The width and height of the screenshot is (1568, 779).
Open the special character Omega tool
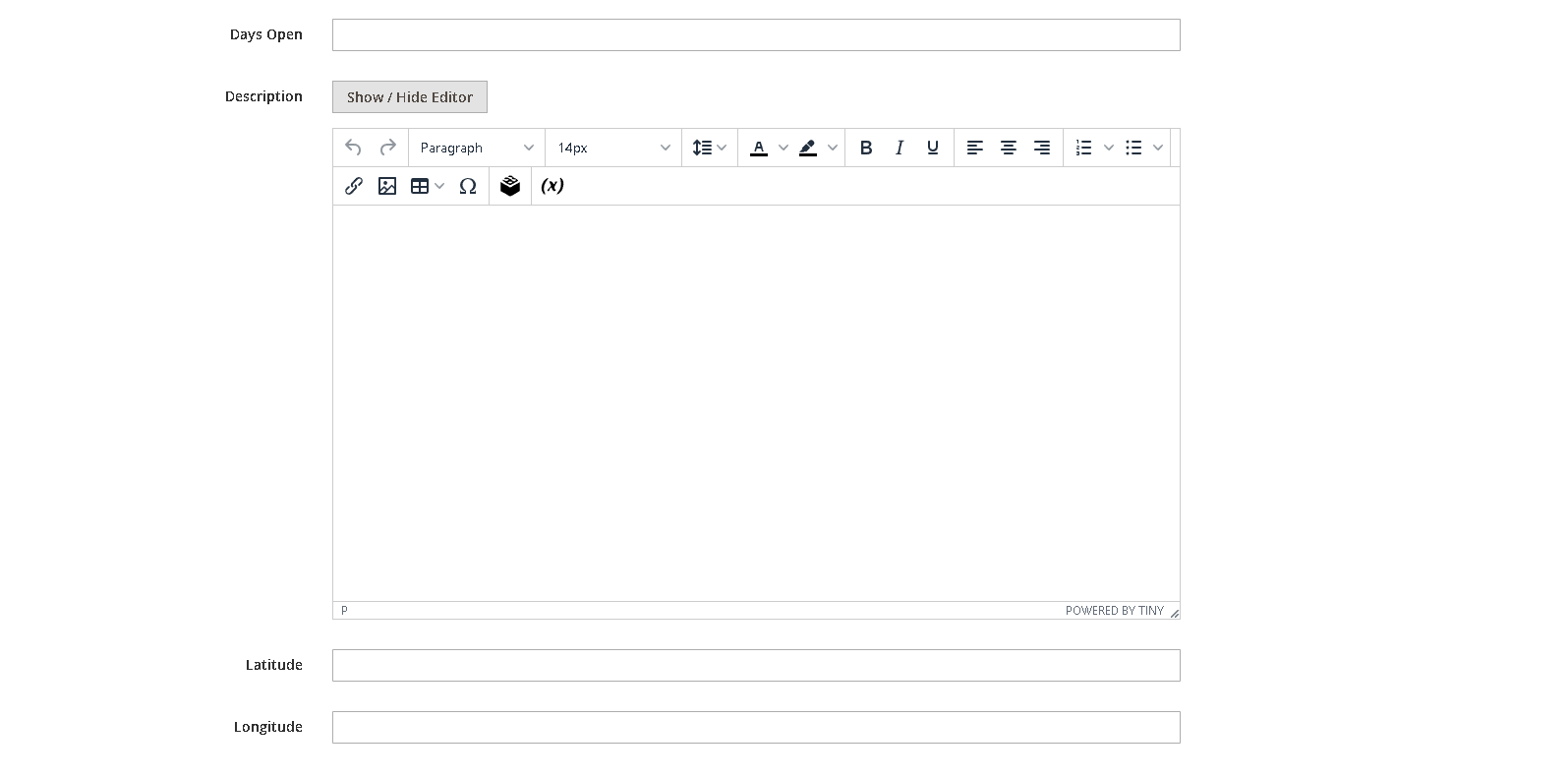click(468, 186)
